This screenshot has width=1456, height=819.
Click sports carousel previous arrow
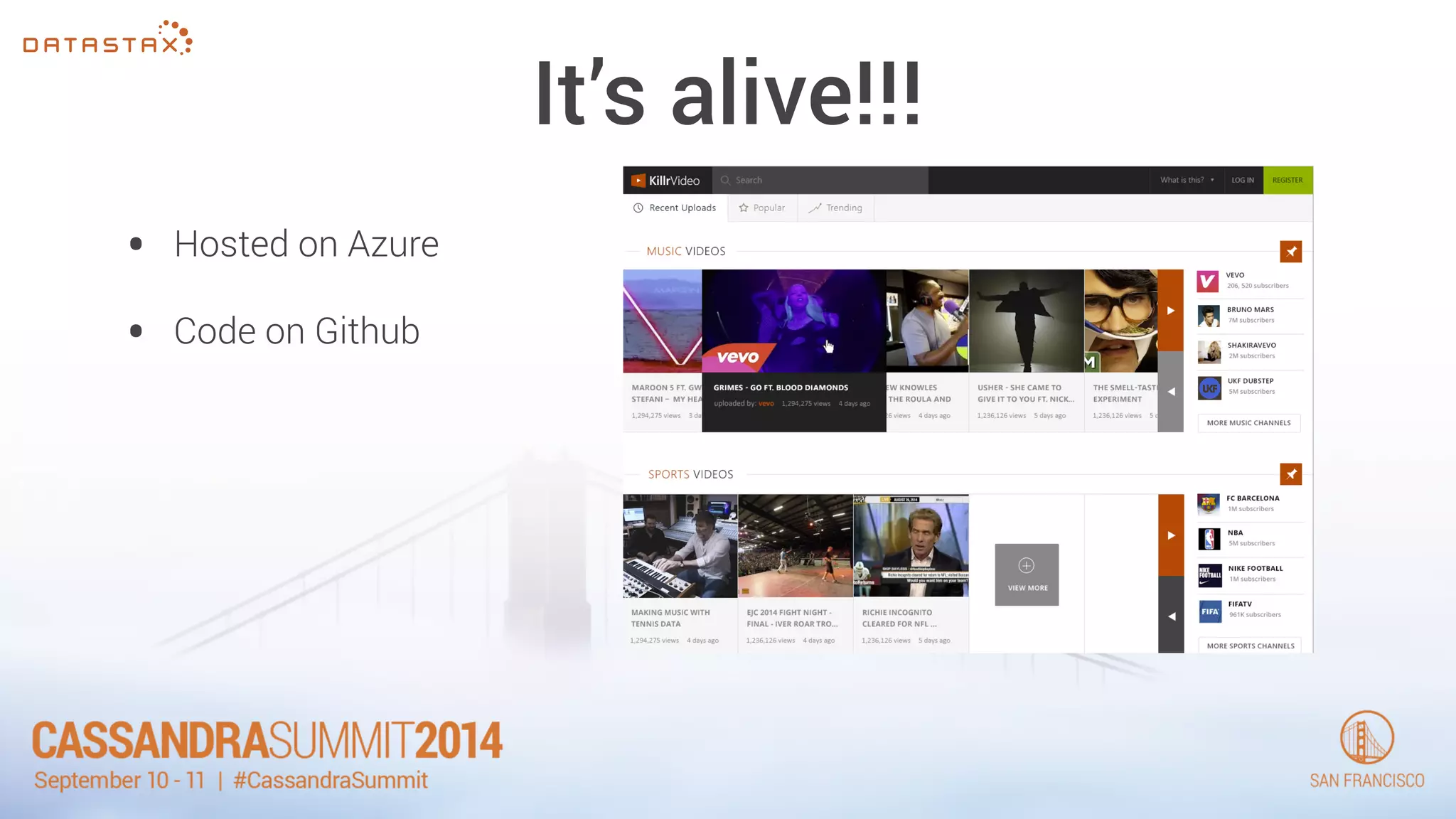[x=1170, y=616]
